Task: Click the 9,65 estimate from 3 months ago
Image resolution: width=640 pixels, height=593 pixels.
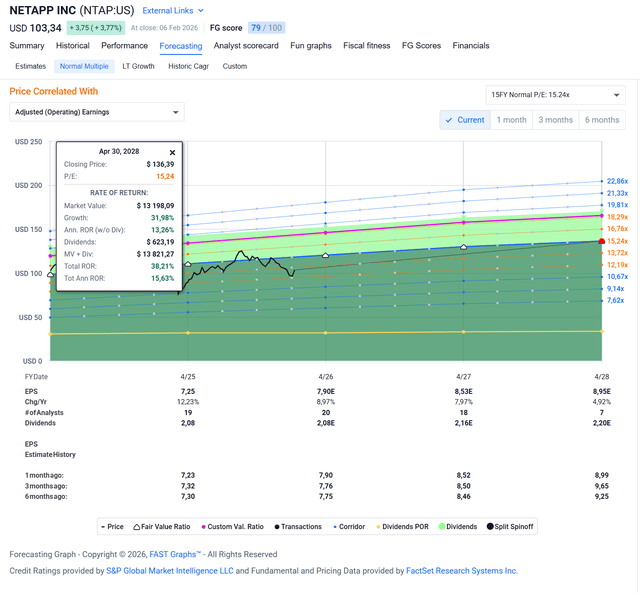Action: pos(602,486)
